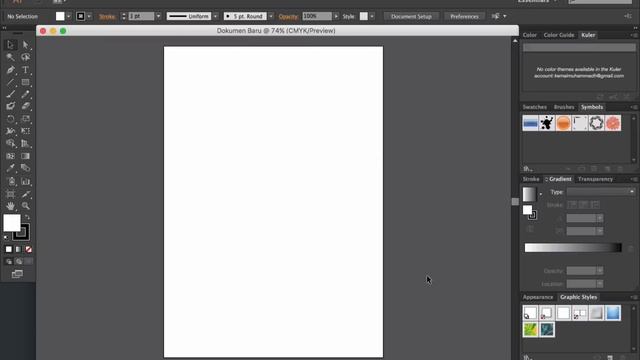Click the orange Opacity link

pyautogui.click(x=288, y=17)
